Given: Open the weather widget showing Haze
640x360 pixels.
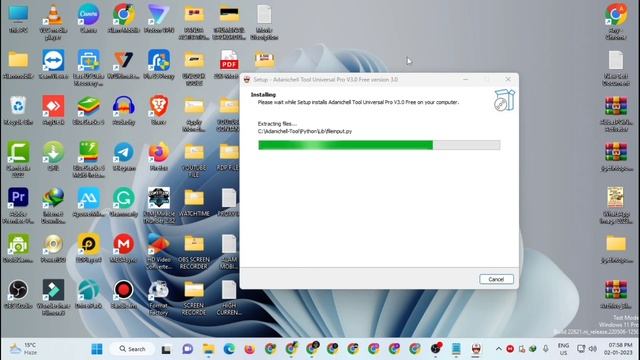Looking at the screenshot, I should pos(24,349).
